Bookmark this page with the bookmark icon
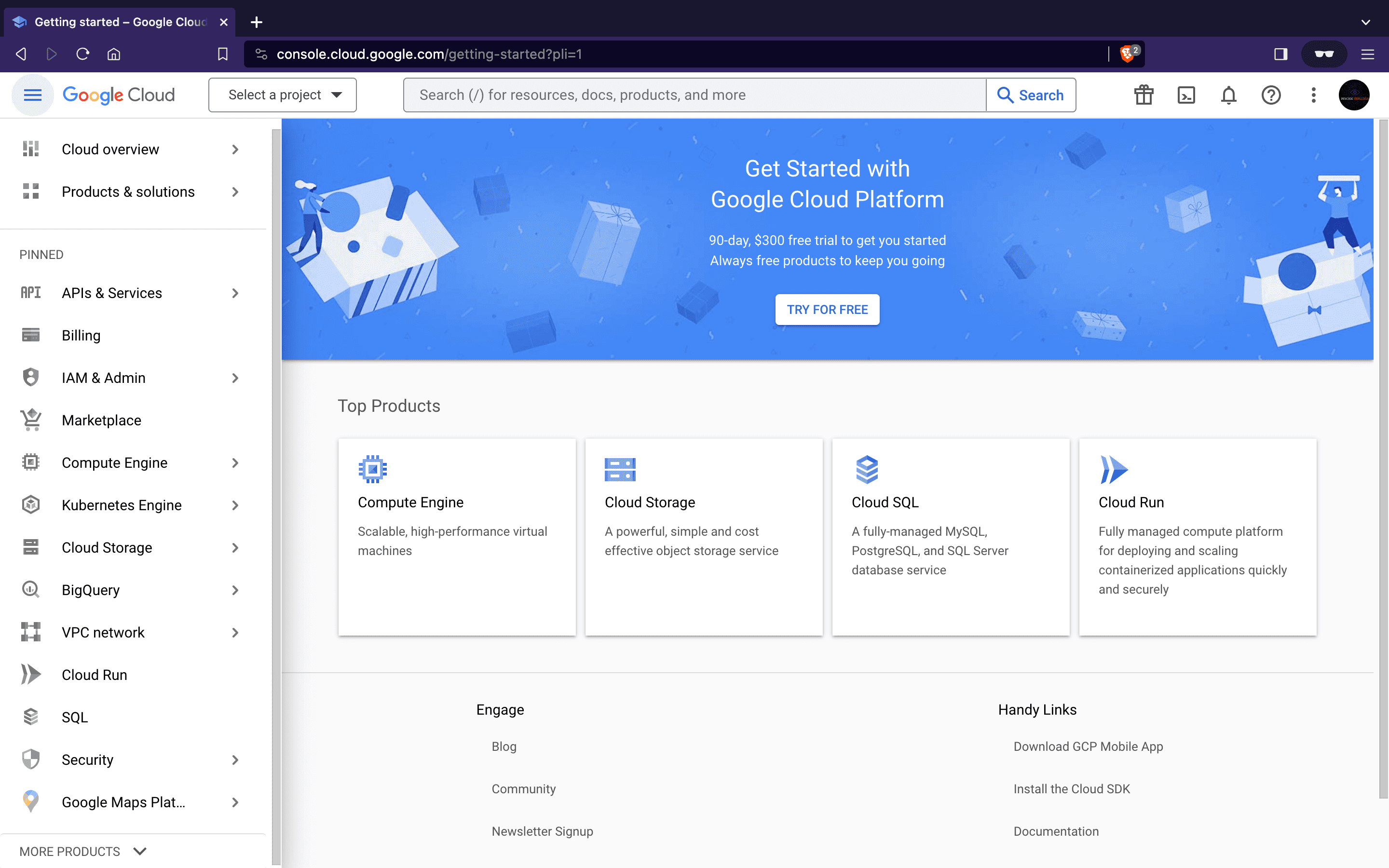This screenshot has height=868, width=1389. (223, 54)
